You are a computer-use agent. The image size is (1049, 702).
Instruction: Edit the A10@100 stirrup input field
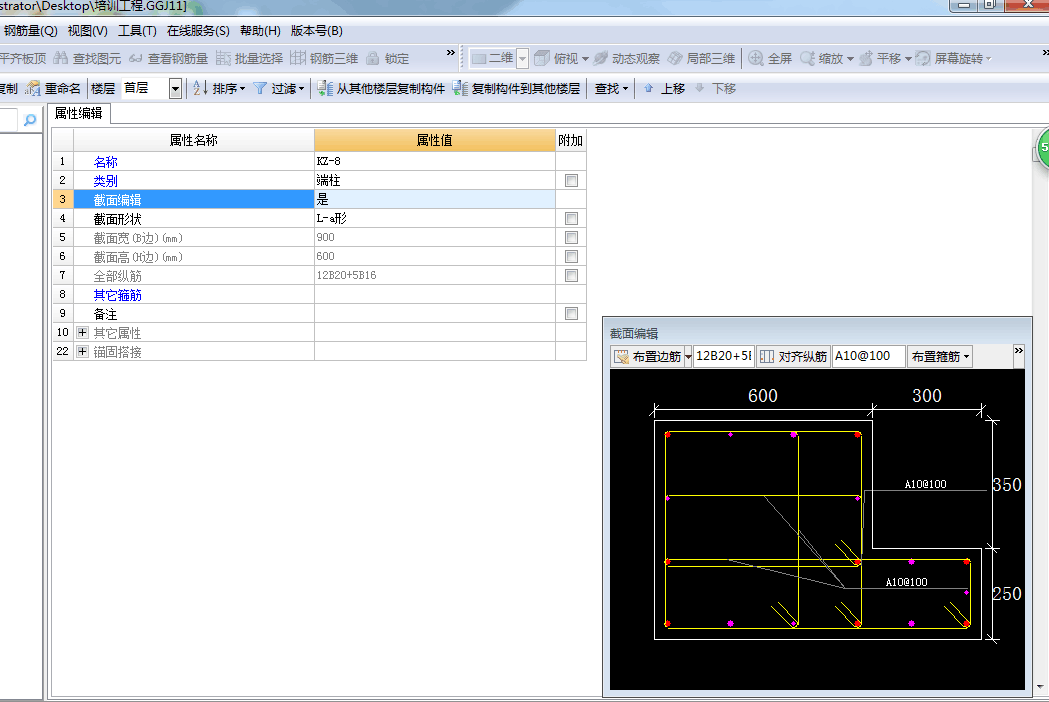click(x=868, y=356)
